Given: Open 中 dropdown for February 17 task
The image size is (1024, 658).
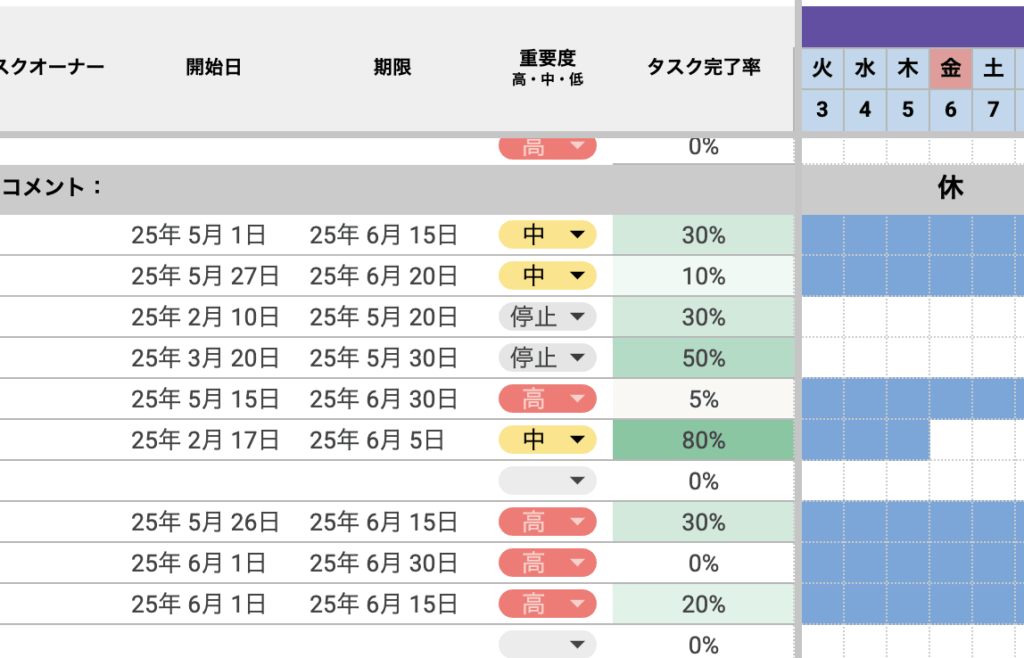Looking at the screenshot, I should tap(576, 440).
